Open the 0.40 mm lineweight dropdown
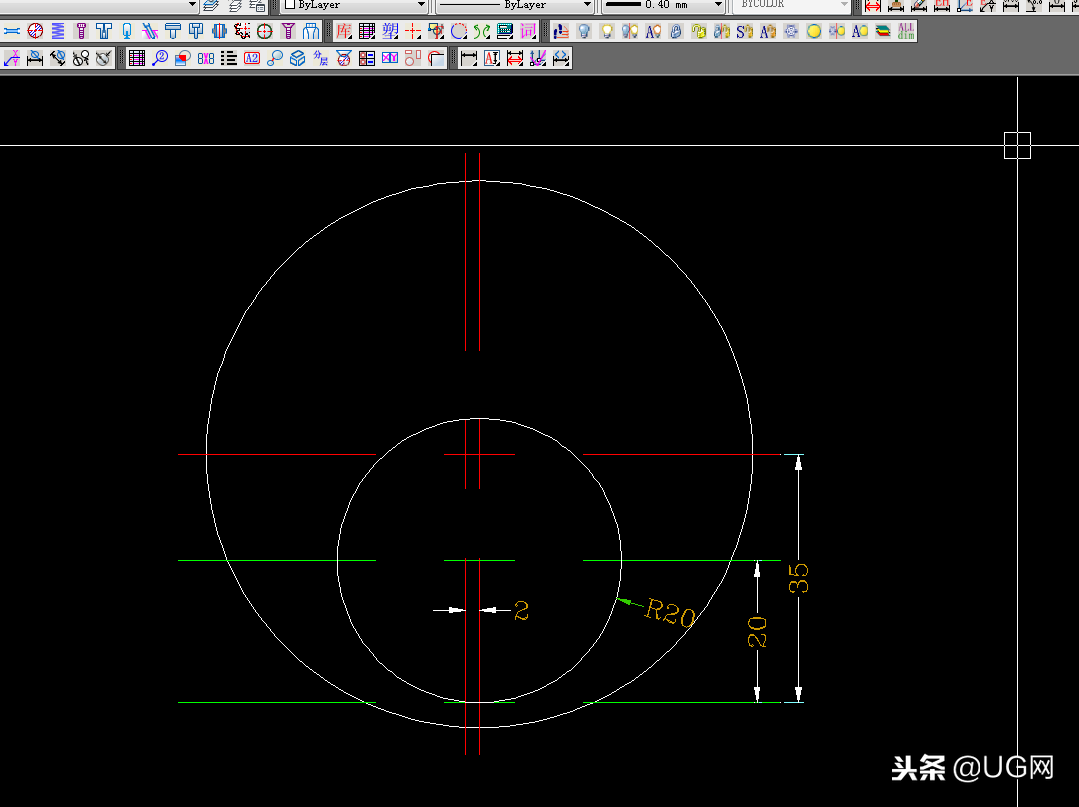The image size is (1079, 807). coord(663,5)
